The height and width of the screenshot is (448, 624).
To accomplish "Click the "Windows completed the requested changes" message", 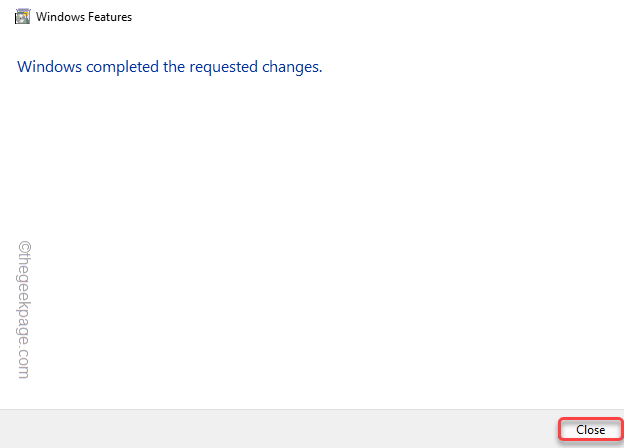I will click(170, 67).
